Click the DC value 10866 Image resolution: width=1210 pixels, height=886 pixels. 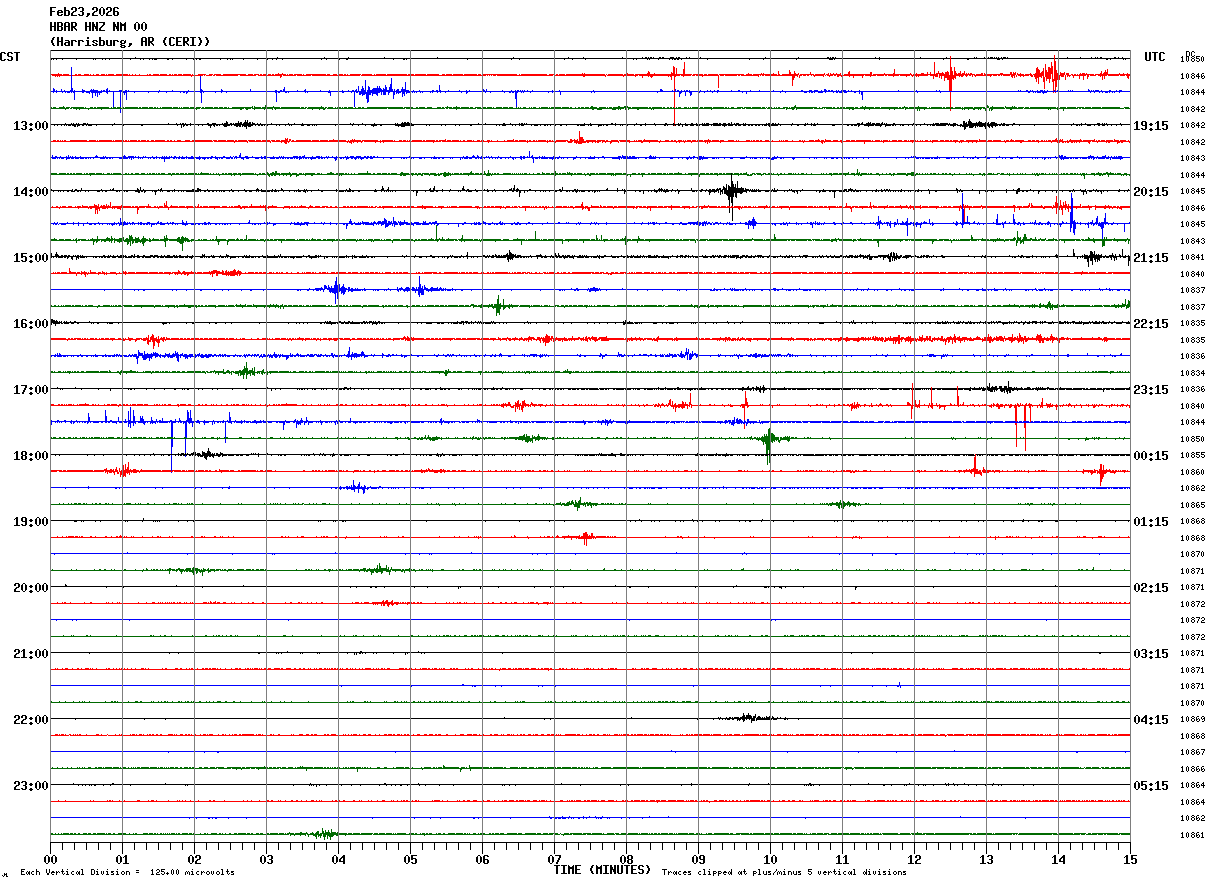[1192, 769]
